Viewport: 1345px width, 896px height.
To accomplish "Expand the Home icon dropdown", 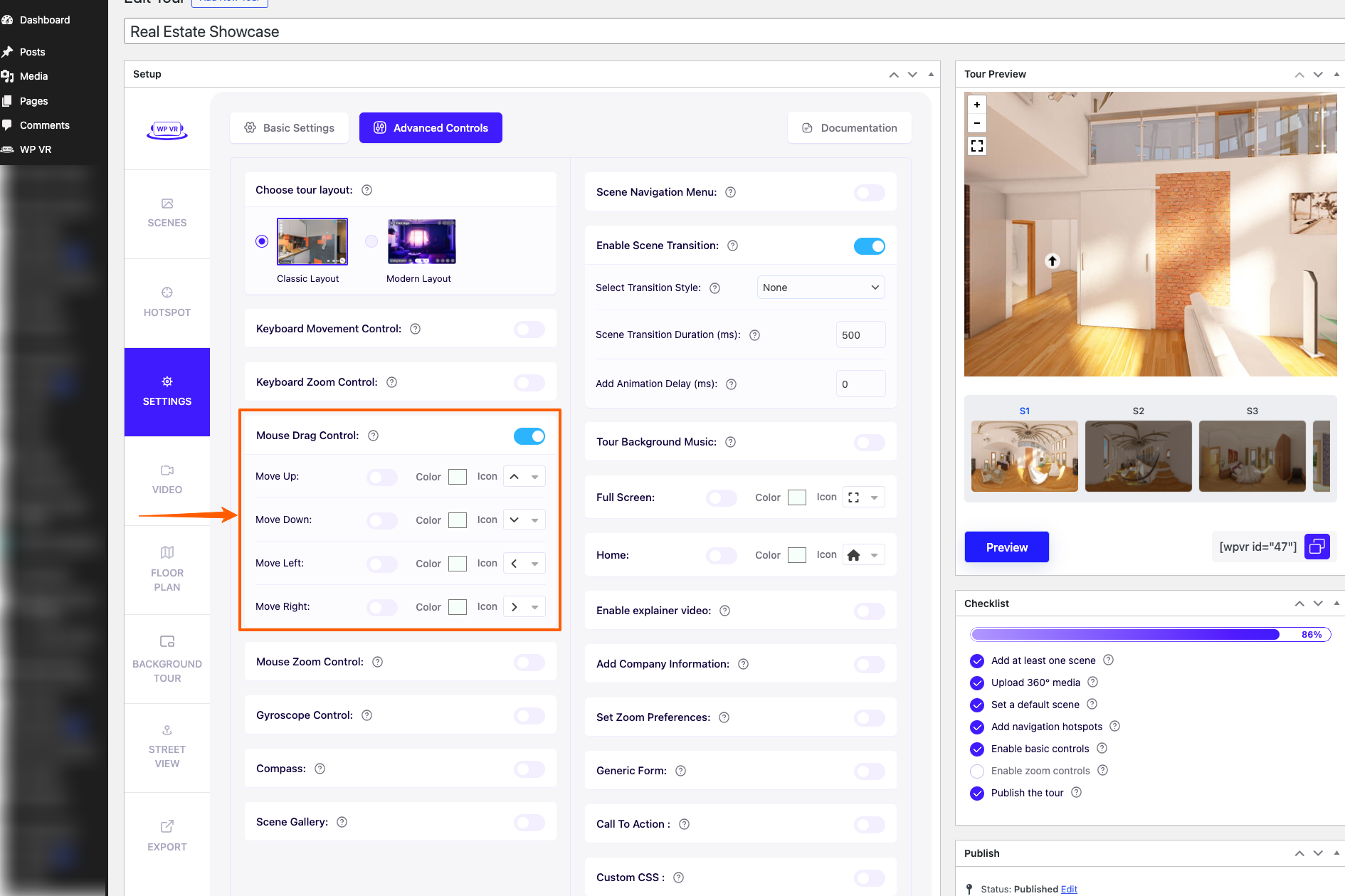I will (863, 555).
